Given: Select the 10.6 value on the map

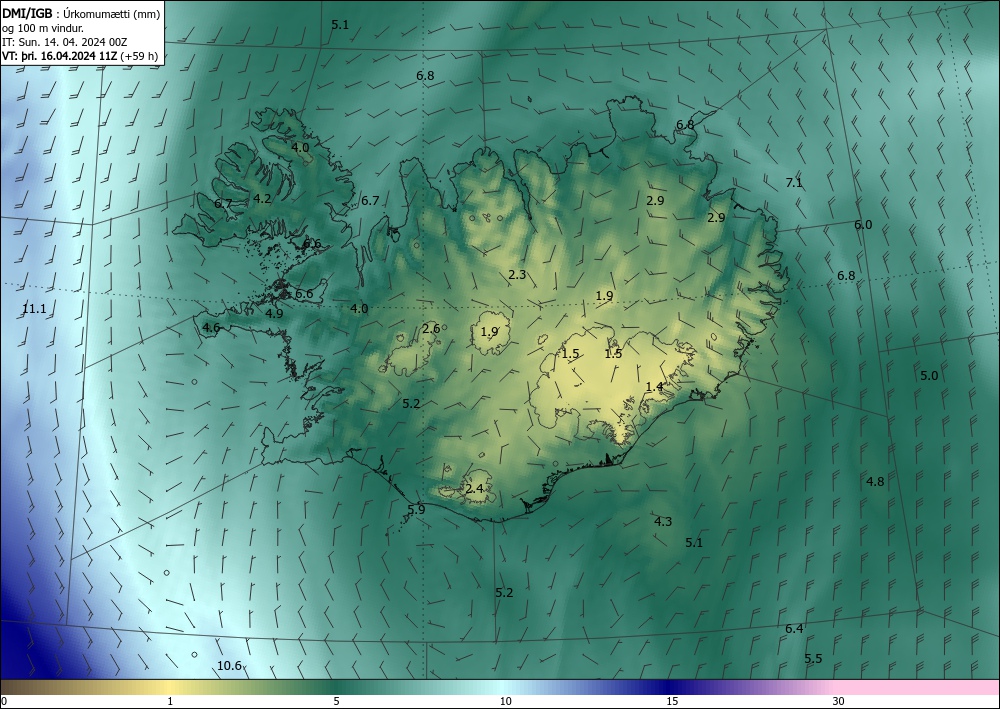Looking at the screenshot, I should click(229, 666).
